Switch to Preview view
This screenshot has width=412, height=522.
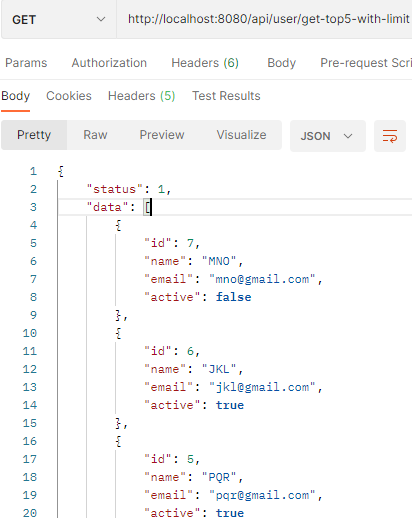click(162, 135)
